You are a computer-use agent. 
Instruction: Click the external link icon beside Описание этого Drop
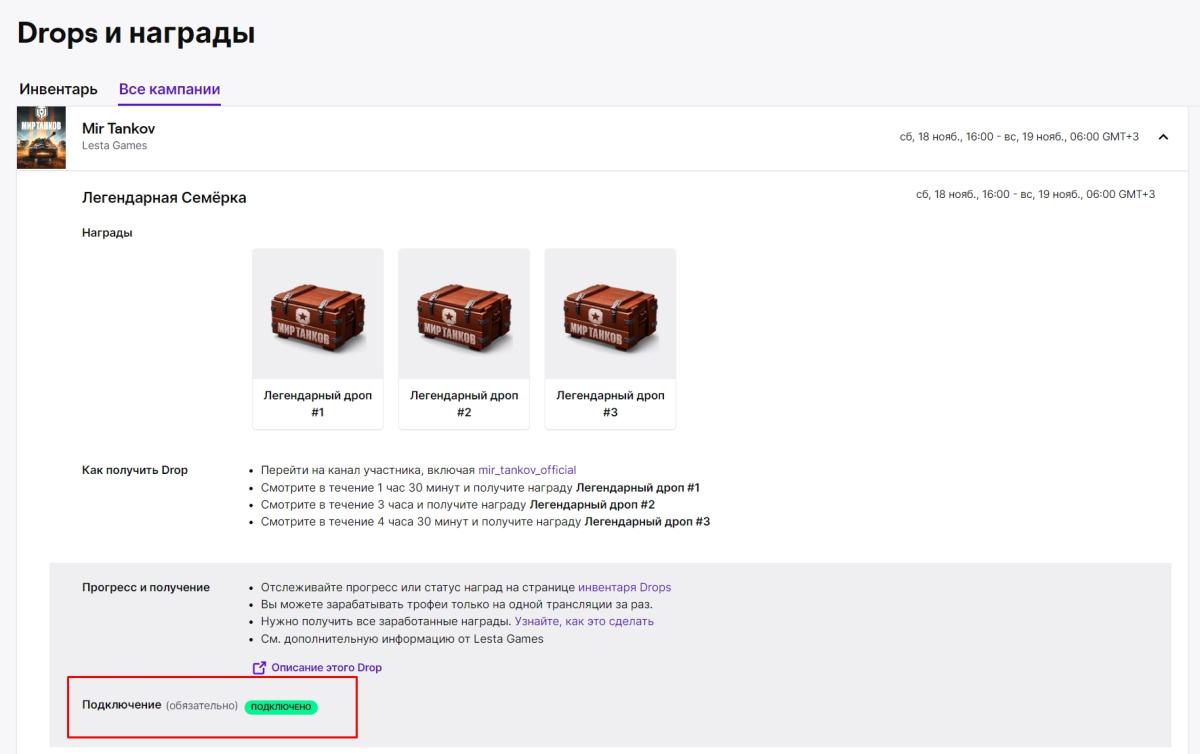pyautogui.click(x=259, y=668)
